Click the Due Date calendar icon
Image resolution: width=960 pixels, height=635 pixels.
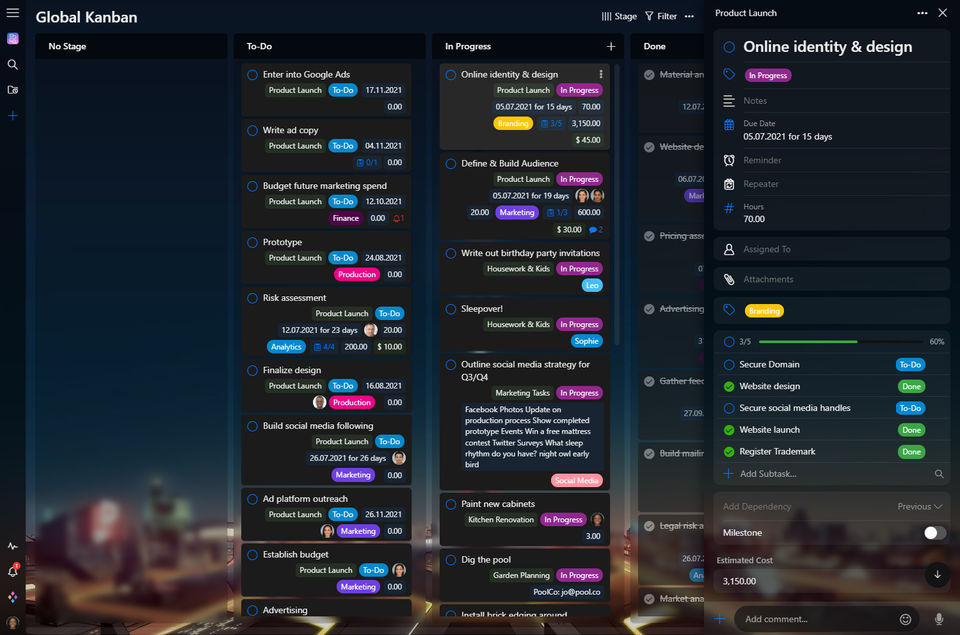(x=729, y=125)
